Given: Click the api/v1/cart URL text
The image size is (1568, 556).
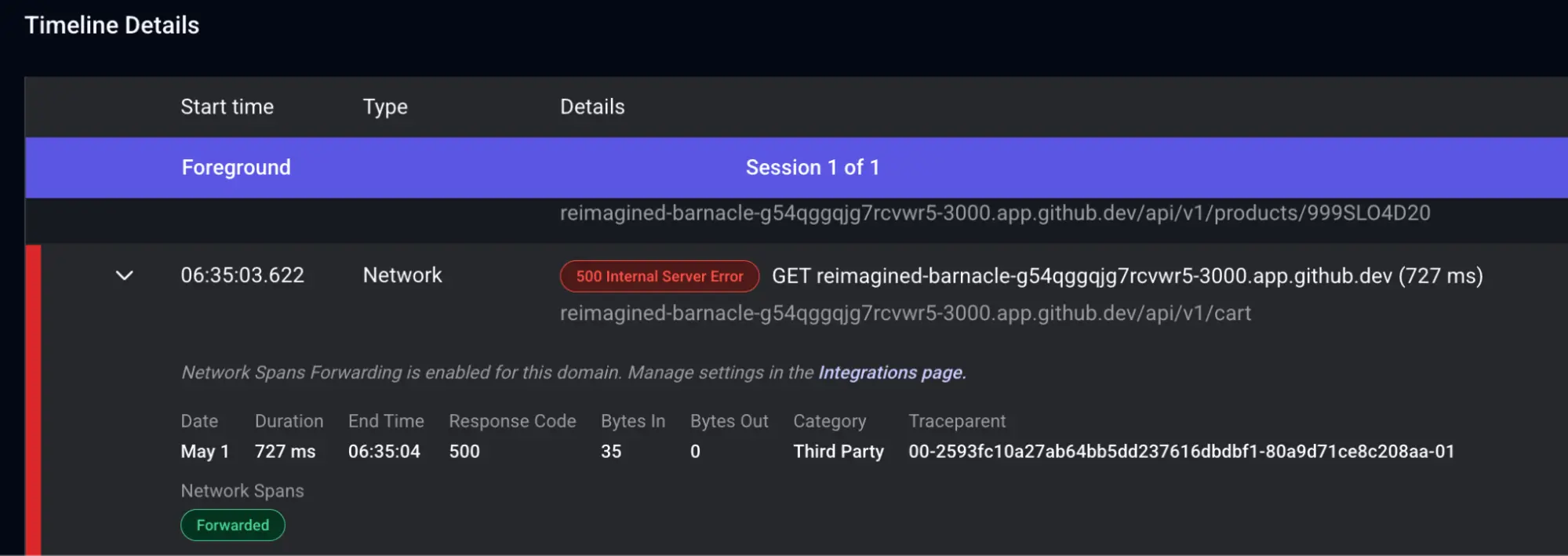Looking at the screenshot, I should pyautogui.click(x=905, y=314).
